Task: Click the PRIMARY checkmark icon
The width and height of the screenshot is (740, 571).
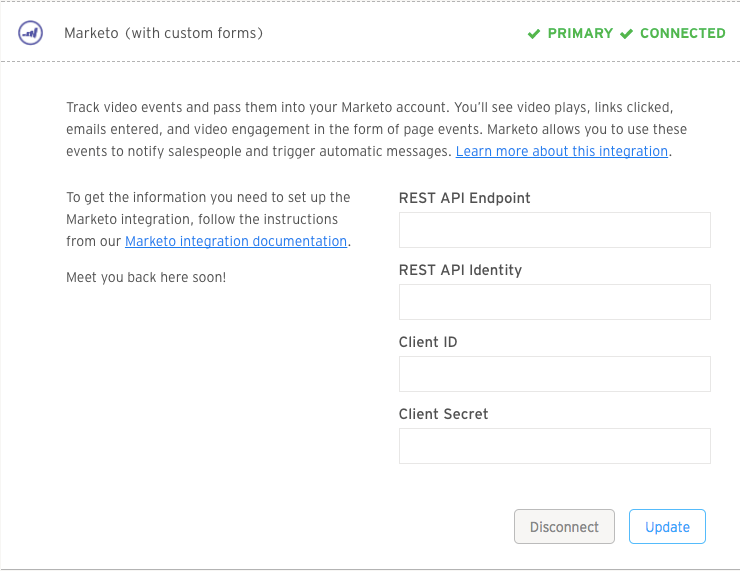Action: coord(534,34)
